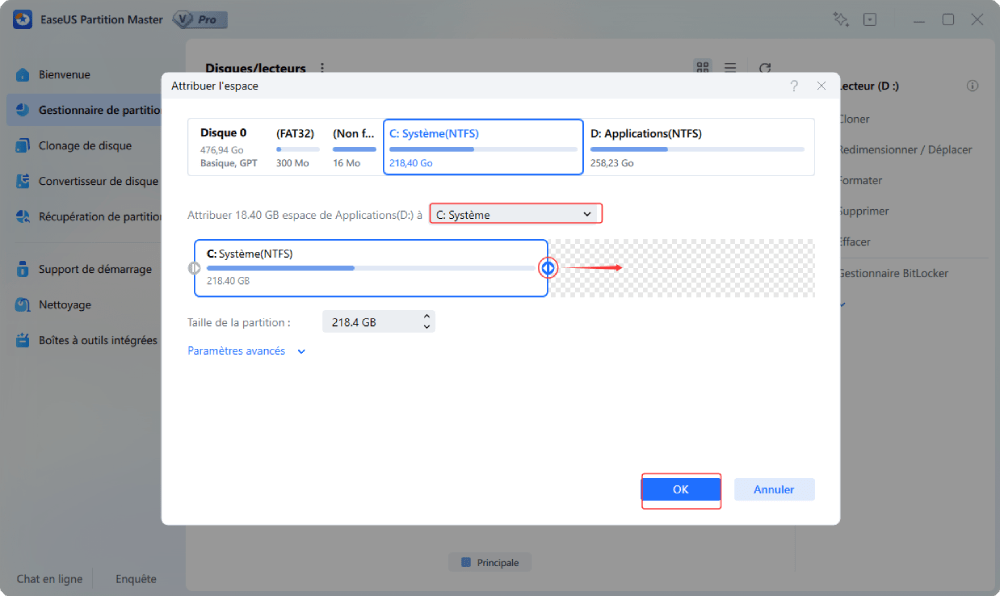The width and height of the screenshot is (1000, 596).
Task: Decrease the partition size with the down arrow
Action: point(427,327)
